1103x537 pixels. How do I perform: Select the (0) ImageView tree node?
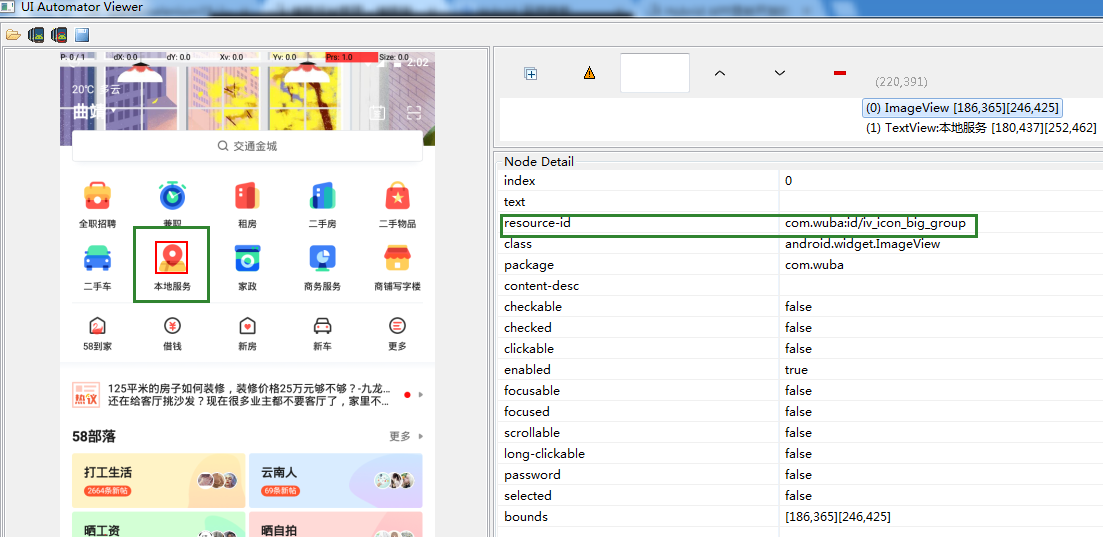pos(962,108)
